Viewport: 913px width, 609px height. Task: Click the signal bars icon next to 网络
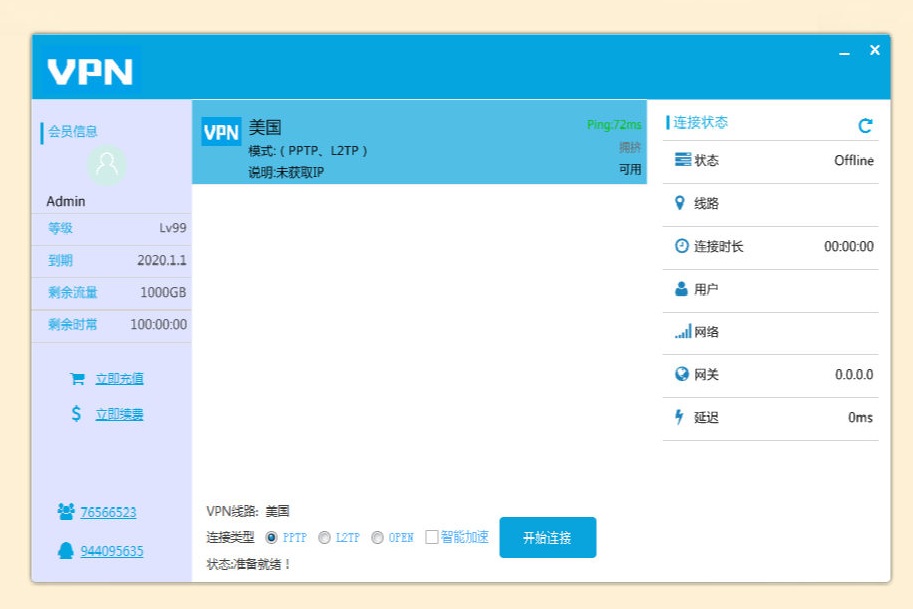pos(682,333)
